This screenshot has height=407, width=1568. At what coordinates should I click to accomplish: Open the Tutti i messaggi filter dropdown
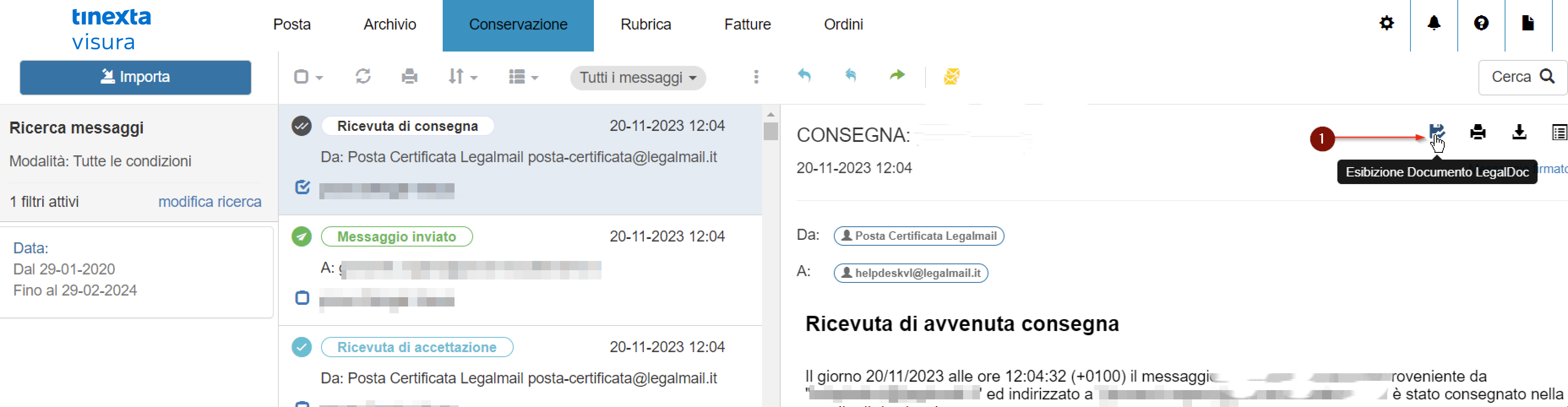coord(638,78)
